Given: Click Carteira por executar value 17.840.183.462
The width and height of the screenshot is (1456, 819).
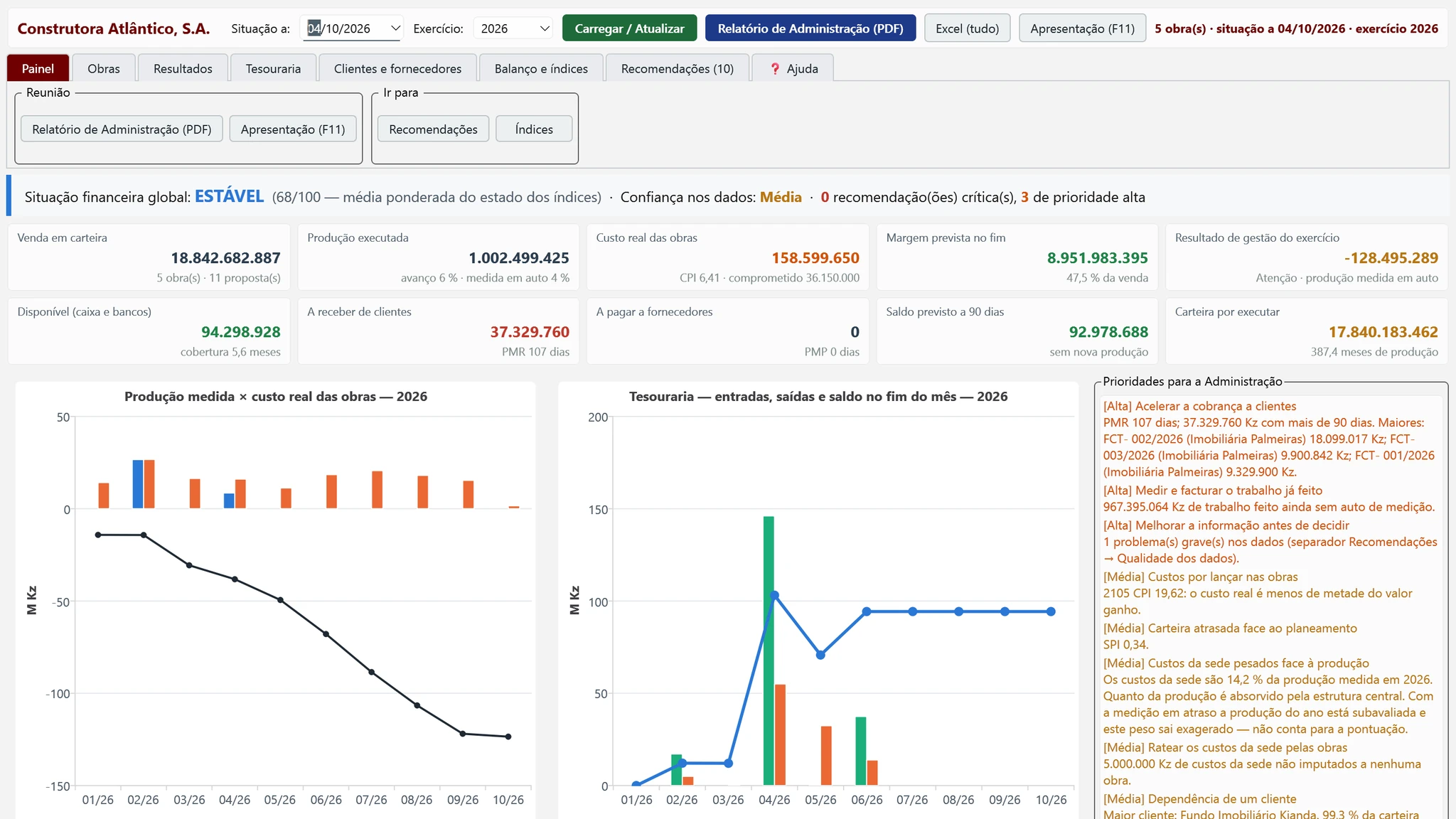Looking at the screenshot, I should coord(1383,332).
